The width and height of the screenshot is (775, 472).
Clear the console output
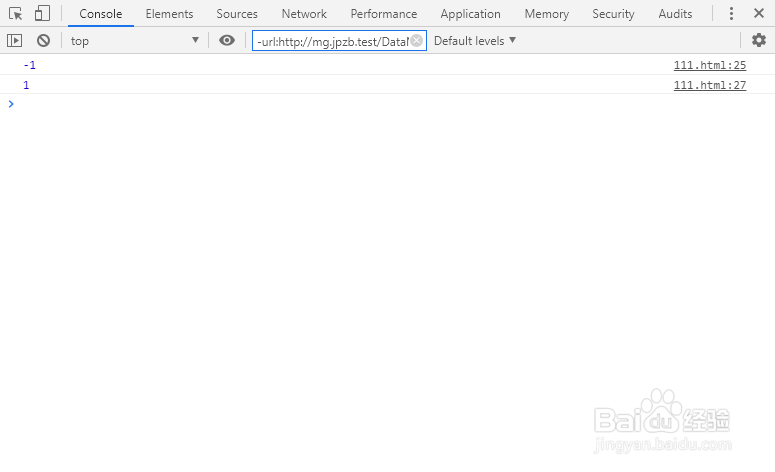(x=43, y=41)
